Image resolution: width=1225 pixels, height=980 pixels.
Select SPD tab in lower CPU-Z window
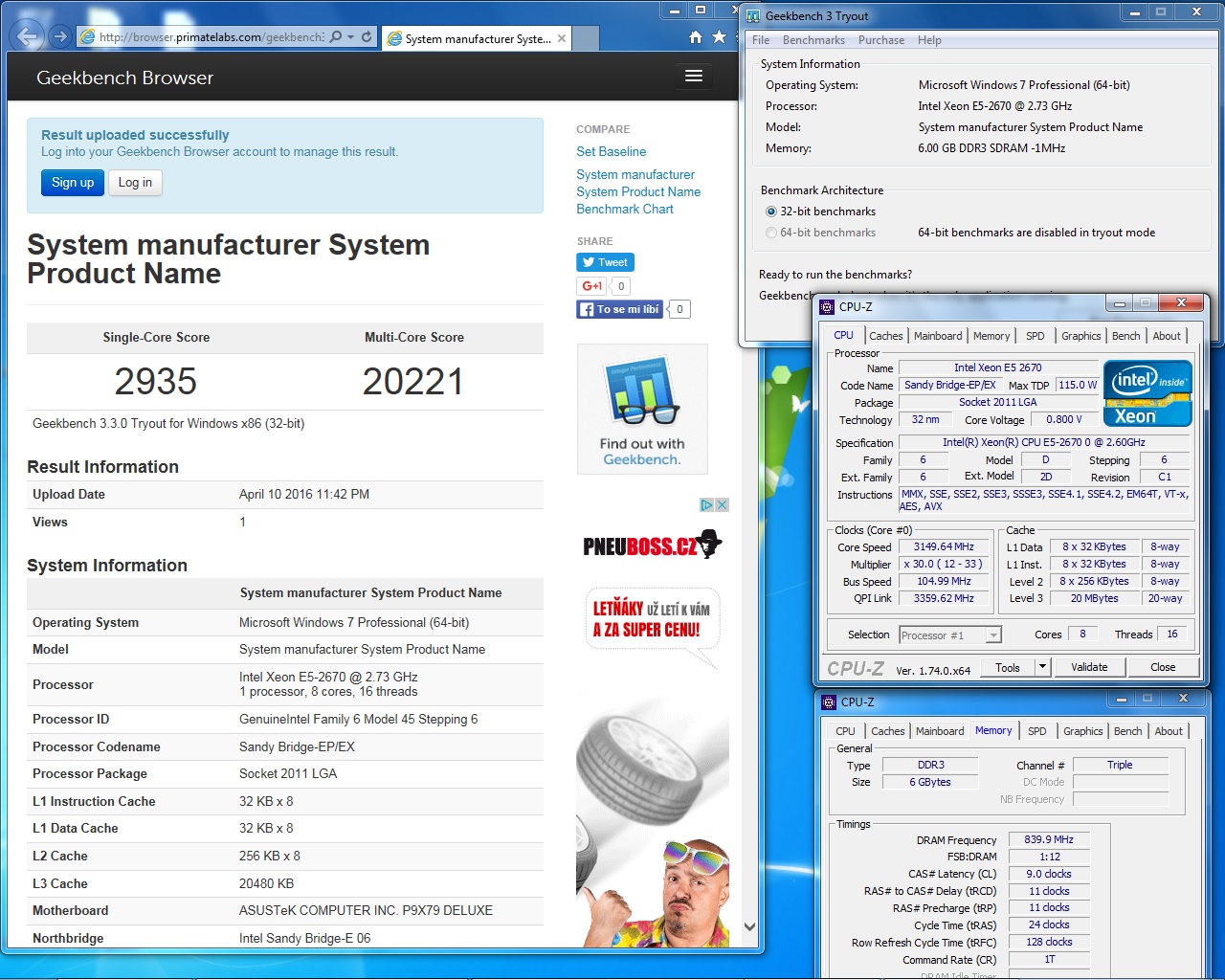coord(1037,731)
